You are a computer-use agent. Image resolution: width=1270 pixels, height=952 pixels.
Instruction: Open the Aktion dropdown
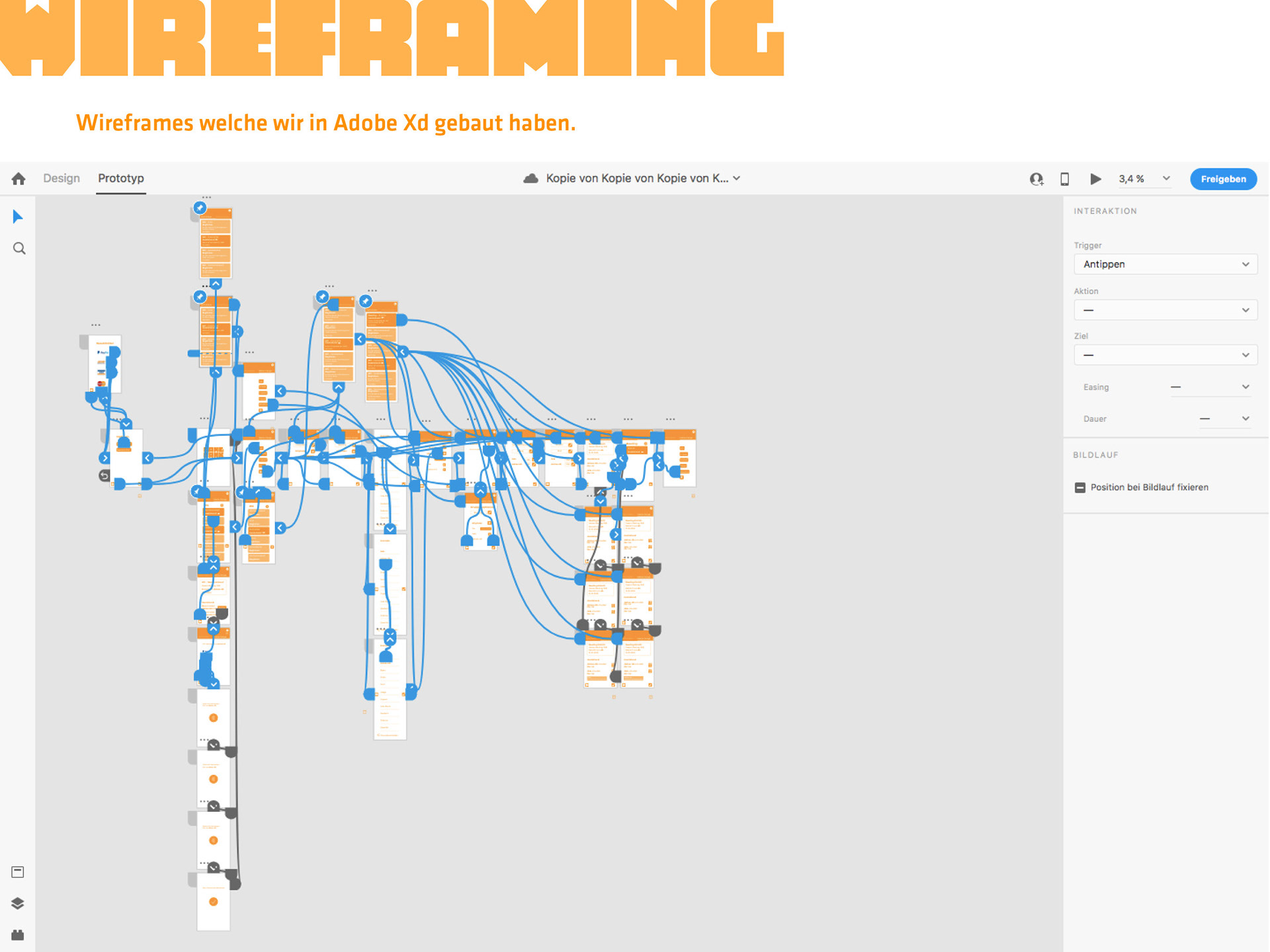point(1165,310)
